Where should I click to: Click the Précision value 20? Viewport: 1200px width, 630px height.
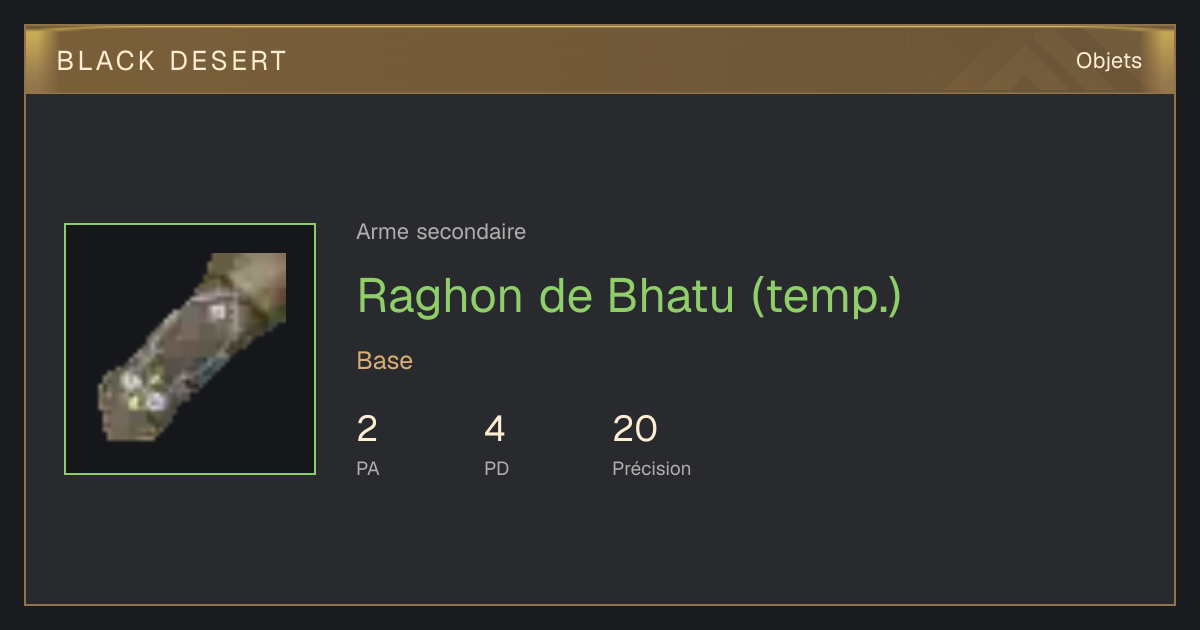tap(635, 429)
